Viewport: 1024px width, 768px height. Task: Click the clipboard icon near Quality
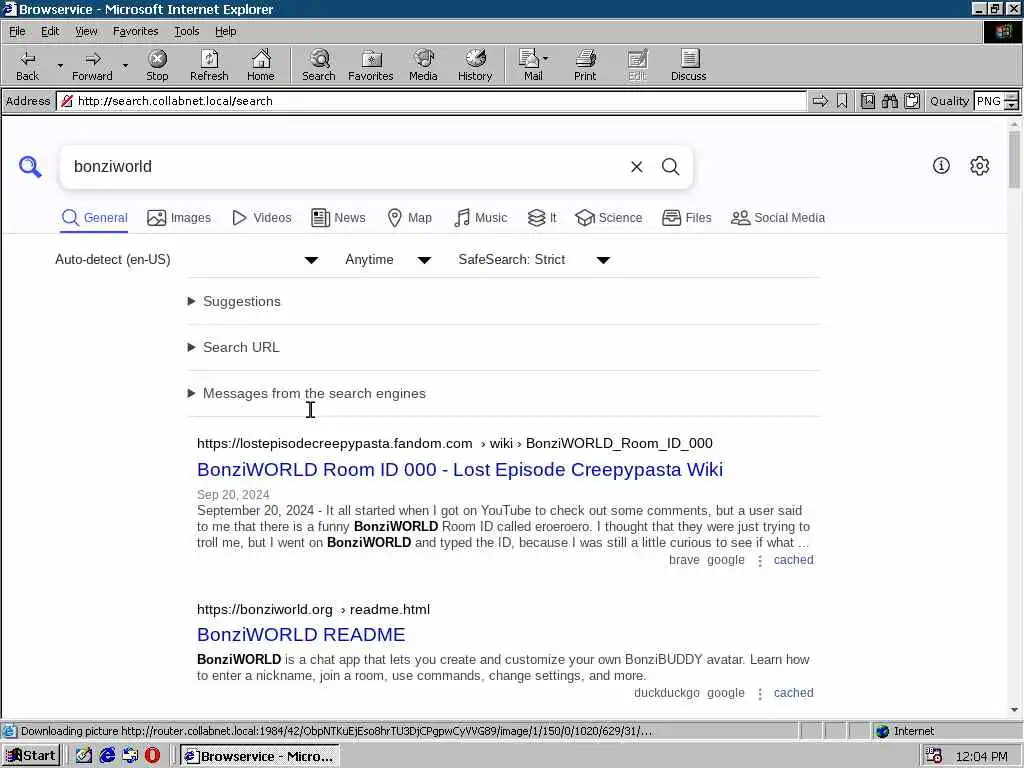pyautogui.click(x=912, y=101)
